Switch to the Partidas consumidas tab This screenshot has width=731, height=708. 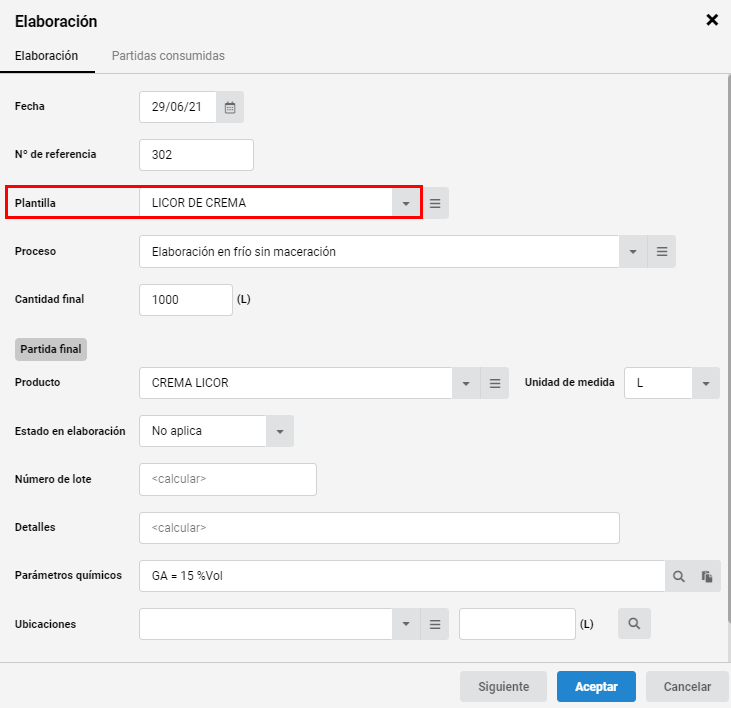point(168,56)
